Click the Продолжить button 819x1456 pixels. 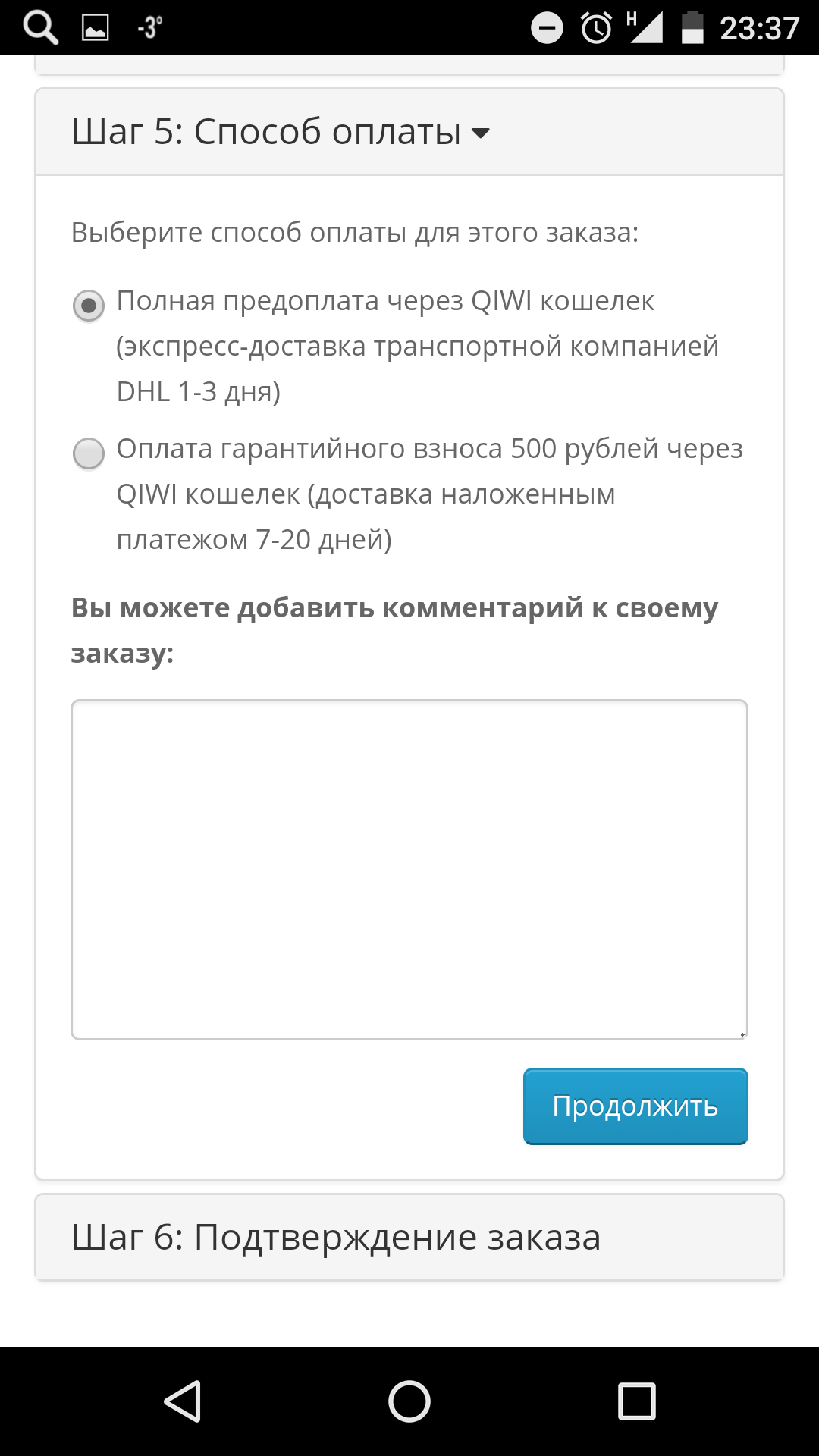click(635, 1106)
